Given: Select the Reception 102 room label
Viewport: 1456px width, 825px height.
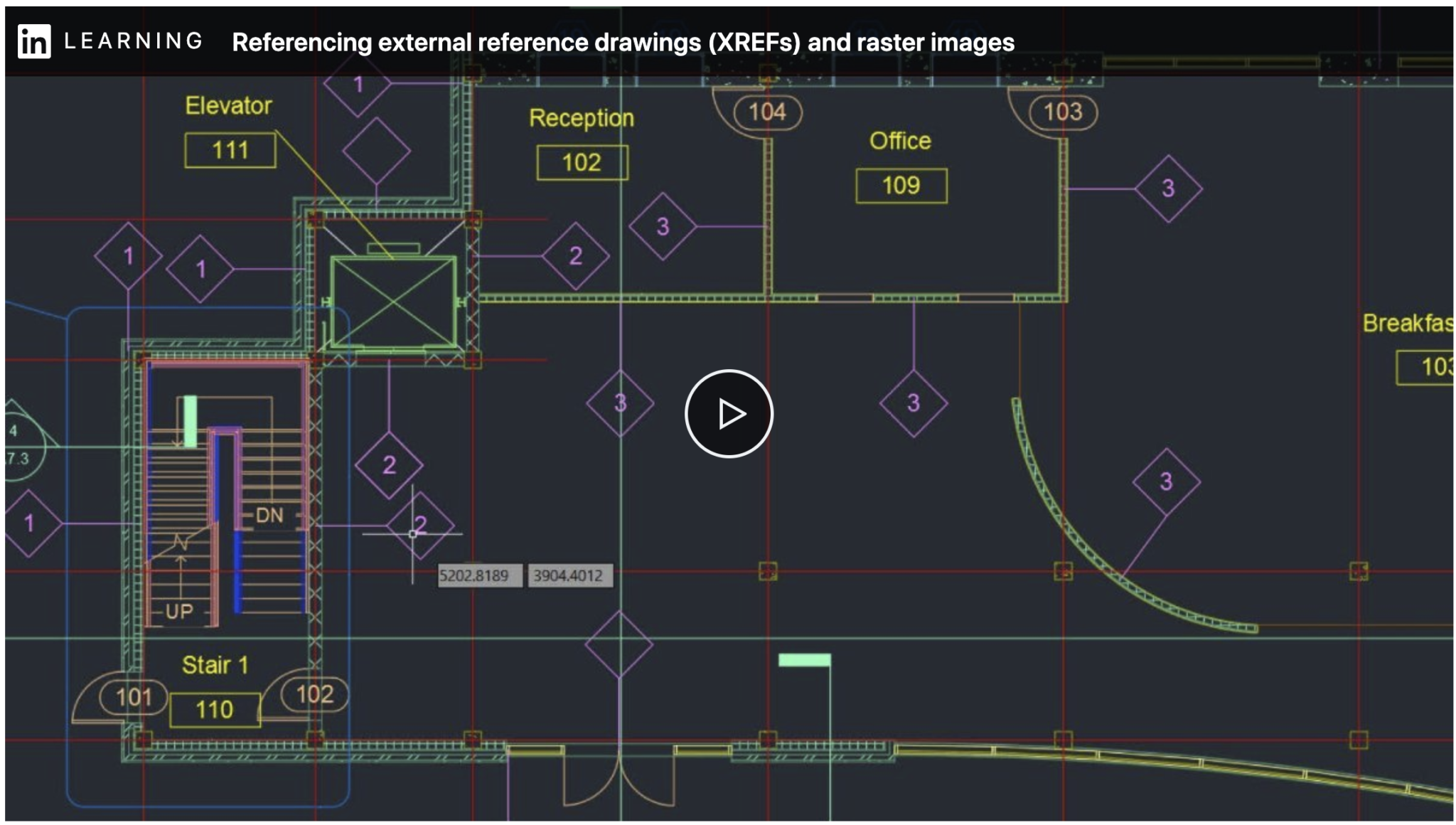Looking at the screenshot, I should pos(580,119).
